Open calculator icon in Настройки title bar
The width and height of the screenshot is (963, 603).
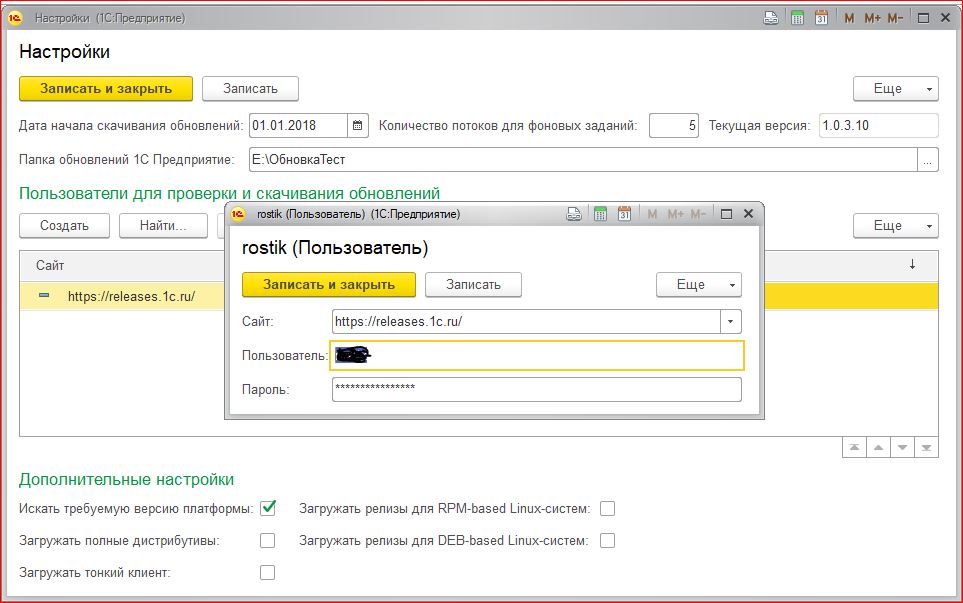point(797,18)
